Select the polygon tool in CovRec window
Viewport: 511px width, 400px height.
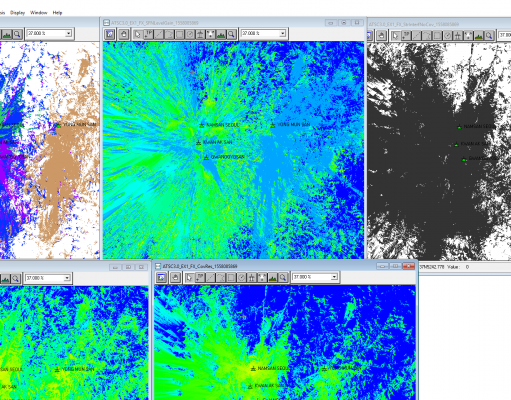pyautogui.click(x=221, y=277)
